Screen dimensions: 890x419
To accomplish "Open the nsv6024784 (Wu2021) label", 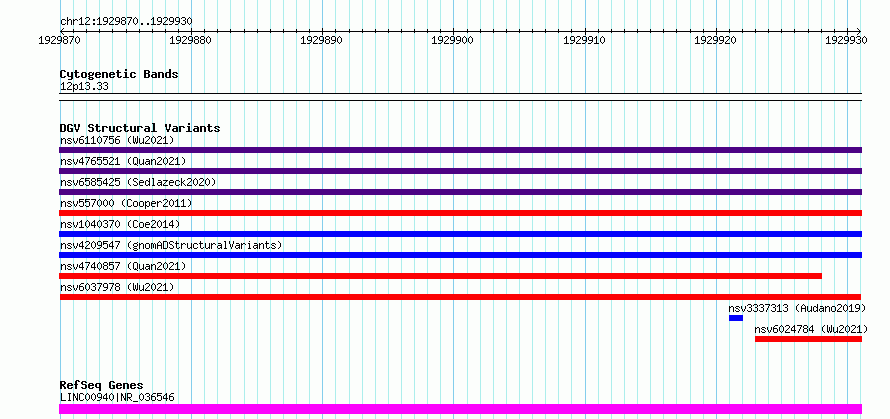I will [812, 329].
